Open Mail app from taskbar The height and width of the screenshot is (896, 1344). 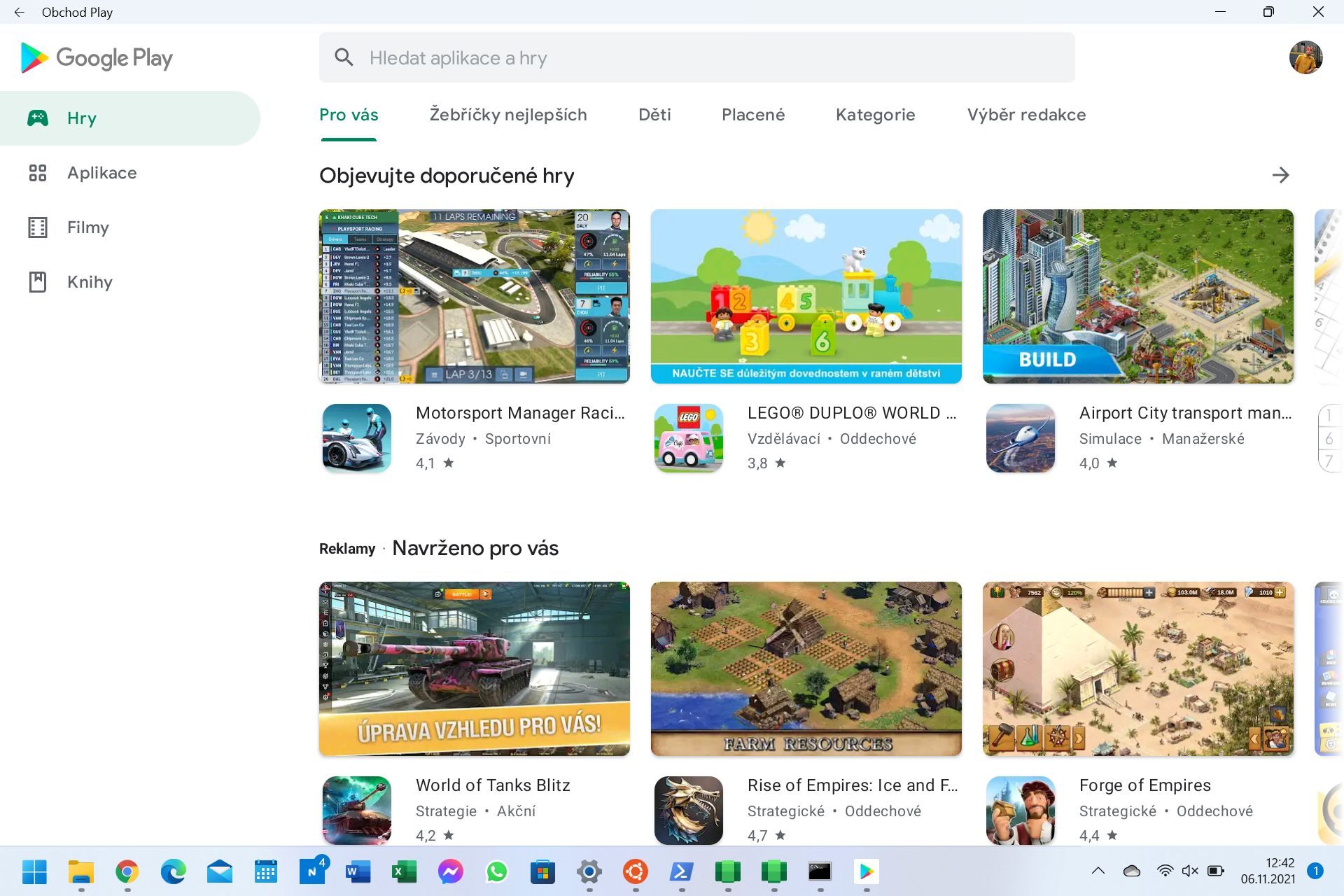(x=220, y=871)
